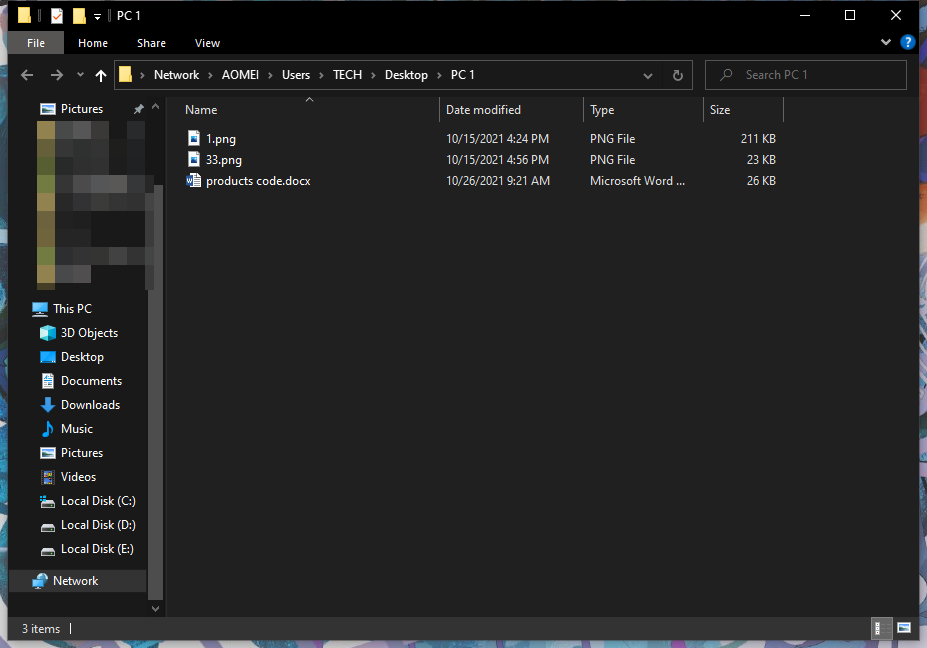Click the 10/26/2021 9:21 AM date cell
The image size is (927, 648).
[498, 181]
